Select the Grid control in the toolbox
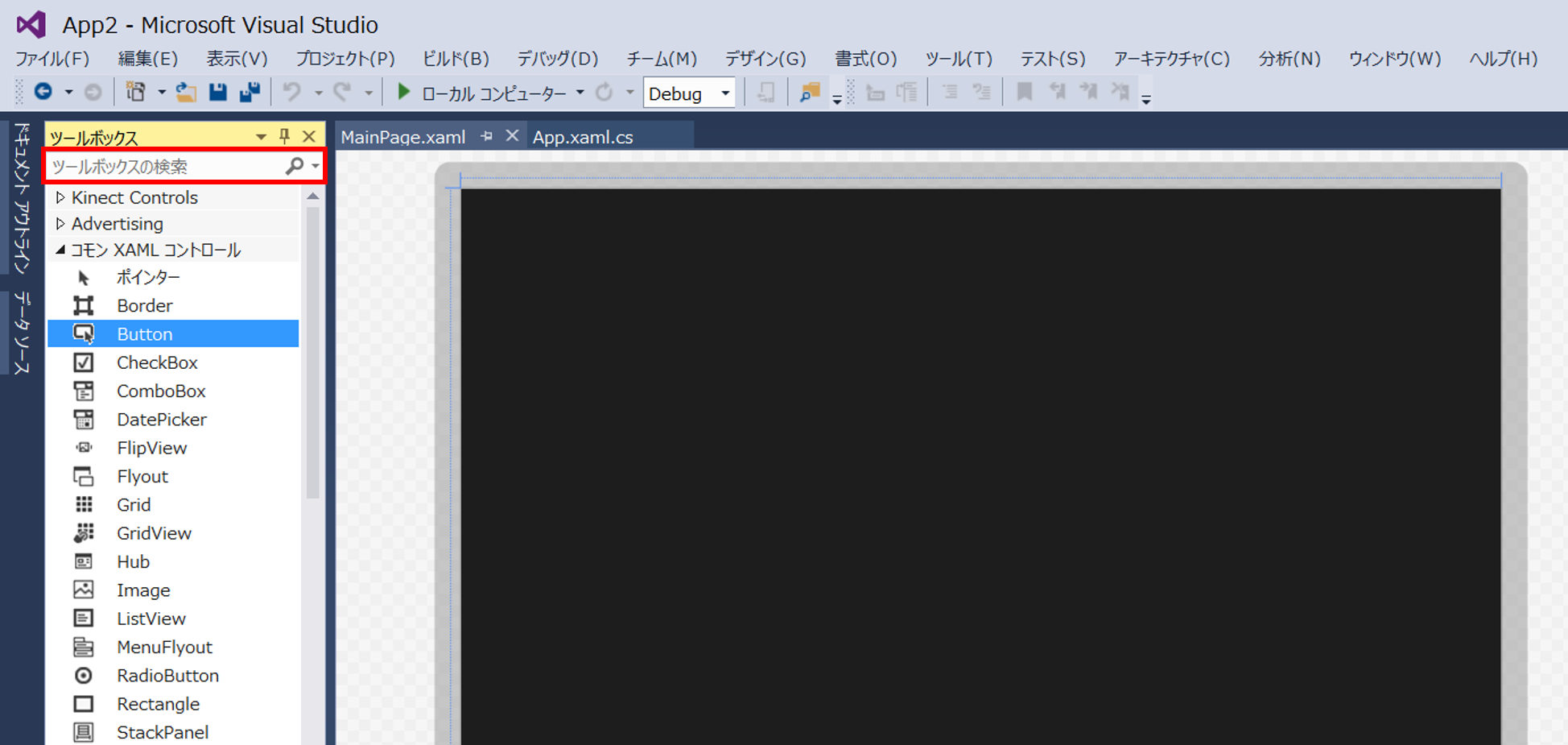Image resolution: width=1568 pixels, height=745 pixels. [x=134, y=504]
